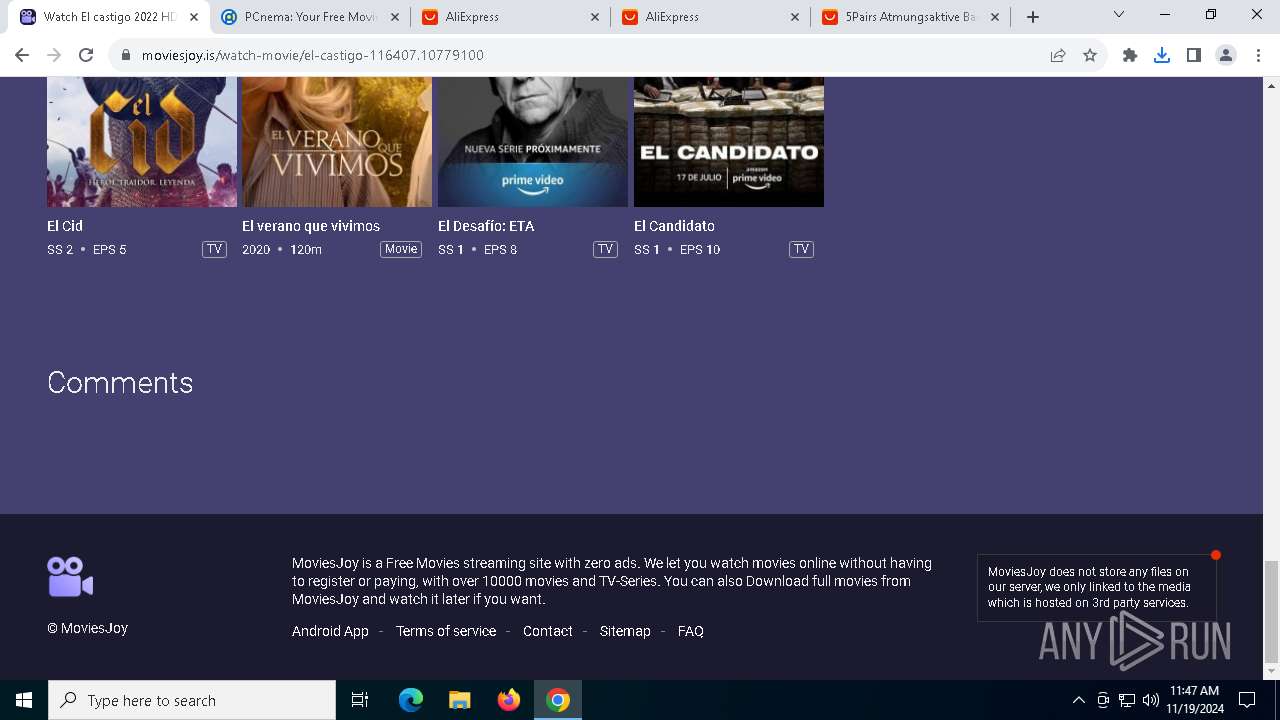This screenshot has height=720, width=1280.
Task: Open El verano que vivimos poster
Action: point(337,142)
